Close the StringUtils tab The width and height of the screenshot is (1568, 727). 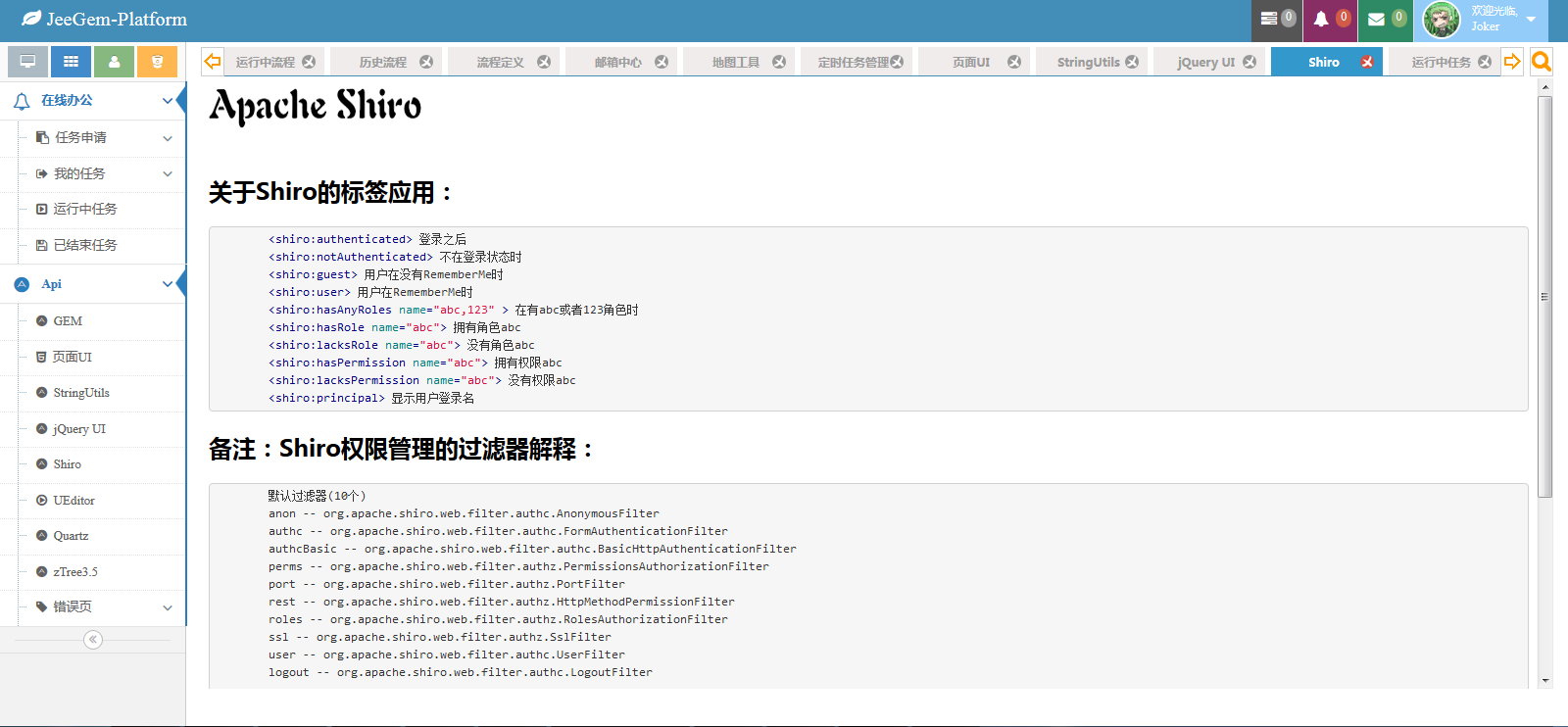(1132, 62)
